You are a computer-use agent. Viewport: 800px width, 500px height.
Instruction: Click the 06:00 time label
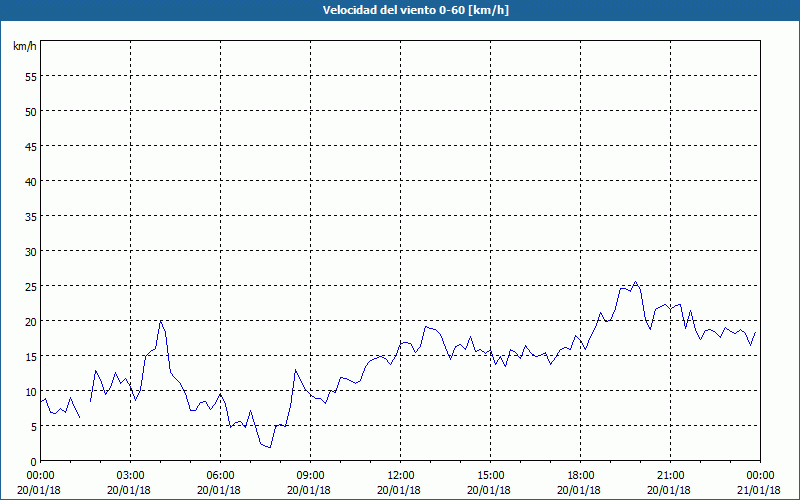[x=220, y=476]
